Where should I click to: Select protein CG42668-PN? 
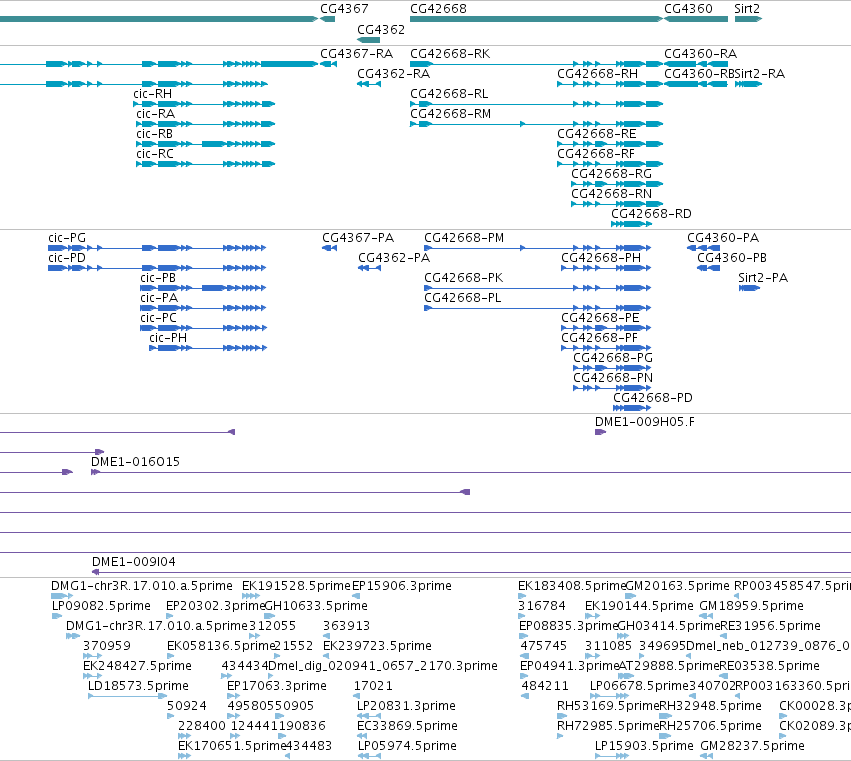click(613, 378)
